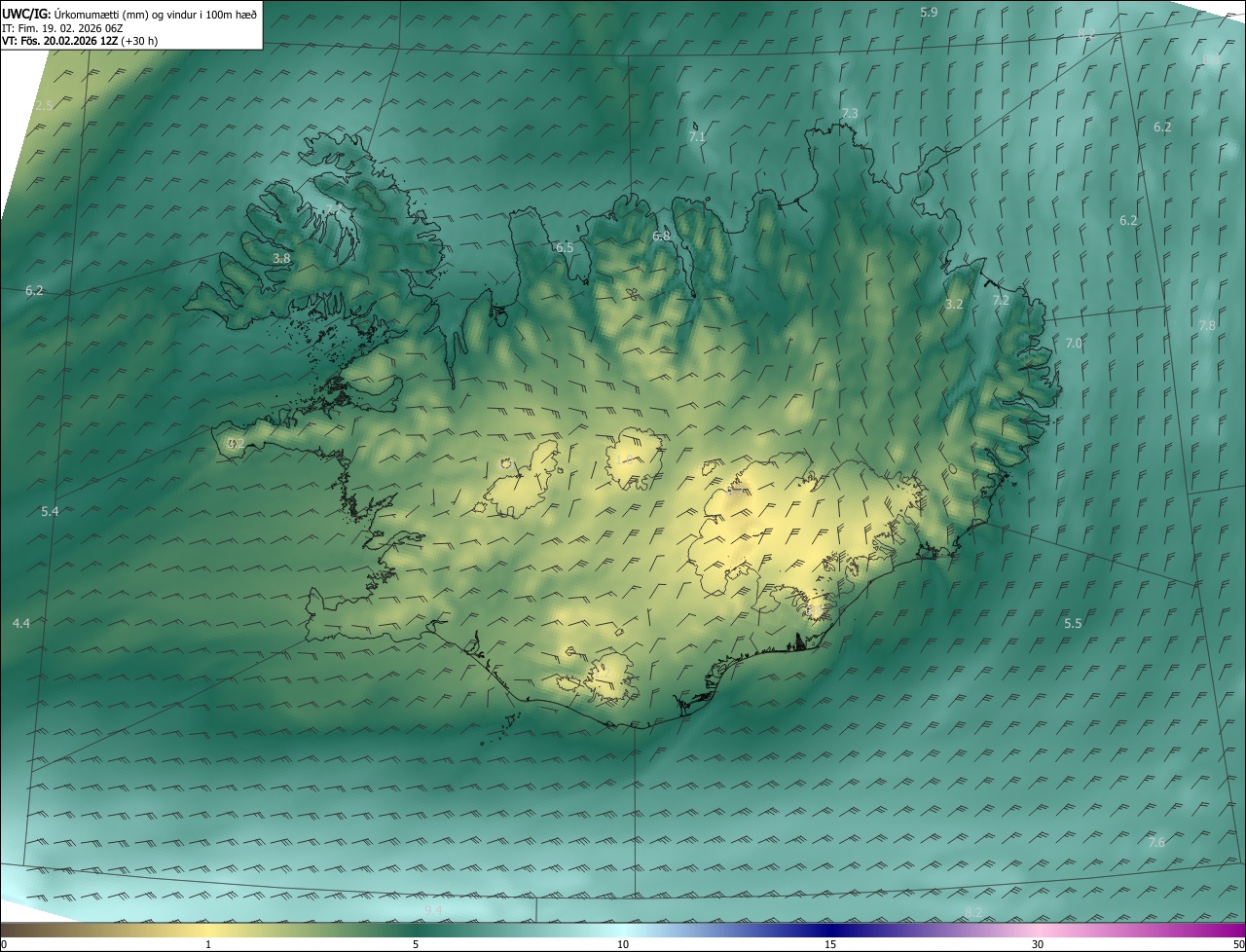Click the bold "UWC/IG:" title label

click(x=25, y=14)
